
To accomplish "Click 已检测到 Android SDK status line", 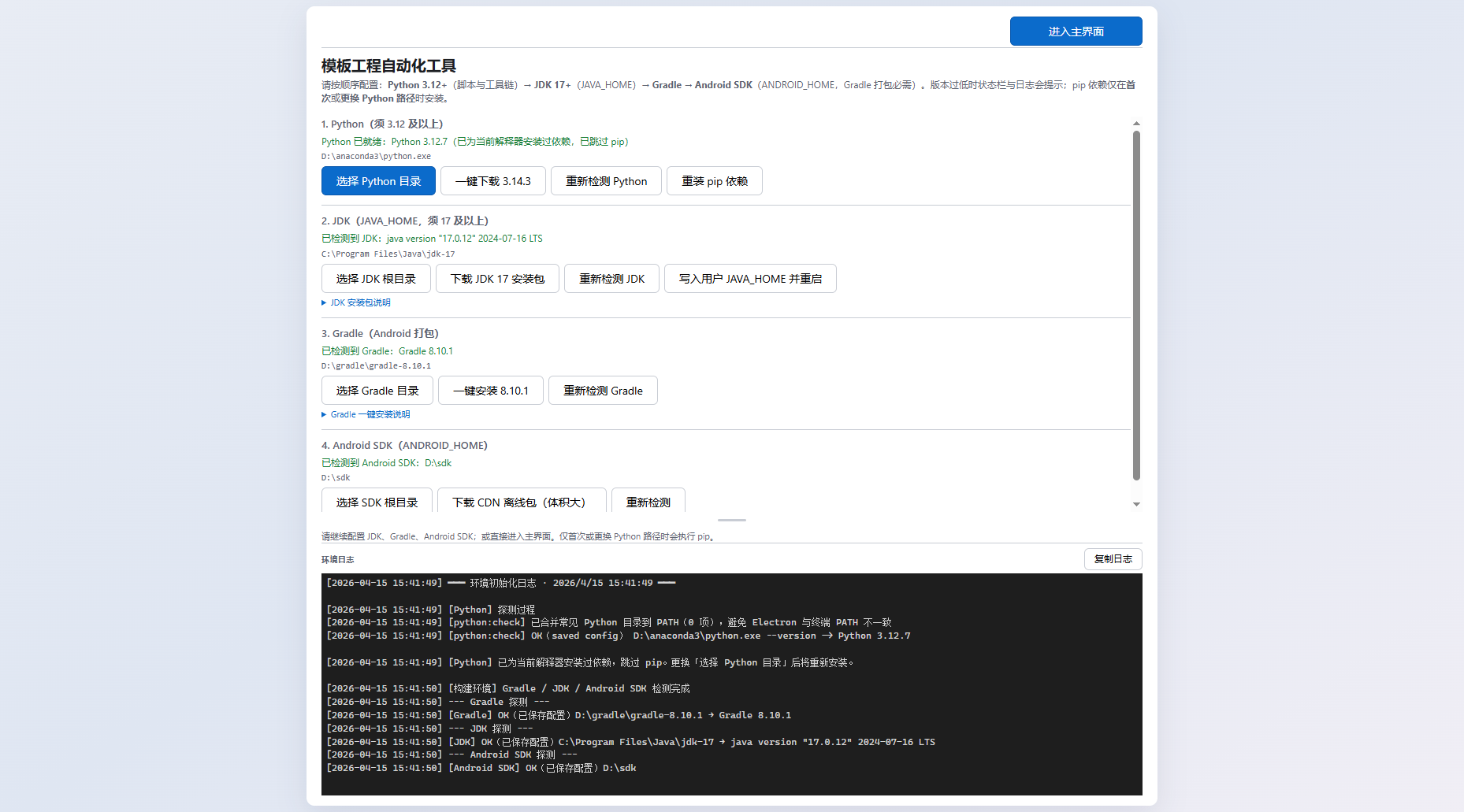I will click(x=386, y=463).
